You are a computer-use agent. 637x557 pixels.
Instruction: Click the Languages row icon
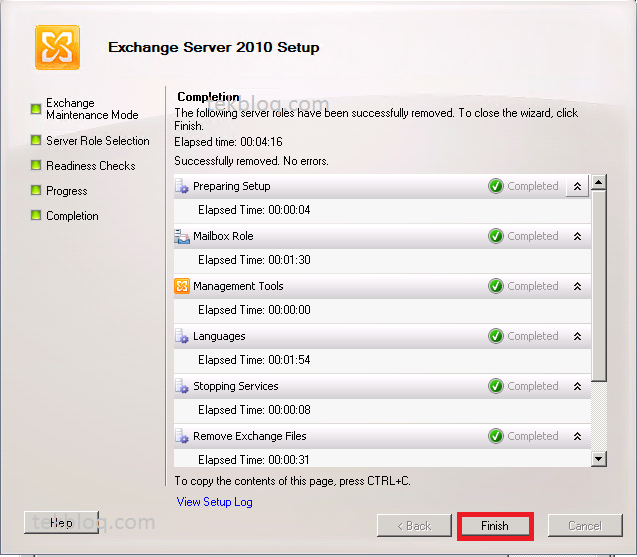[x=182, y=336]
